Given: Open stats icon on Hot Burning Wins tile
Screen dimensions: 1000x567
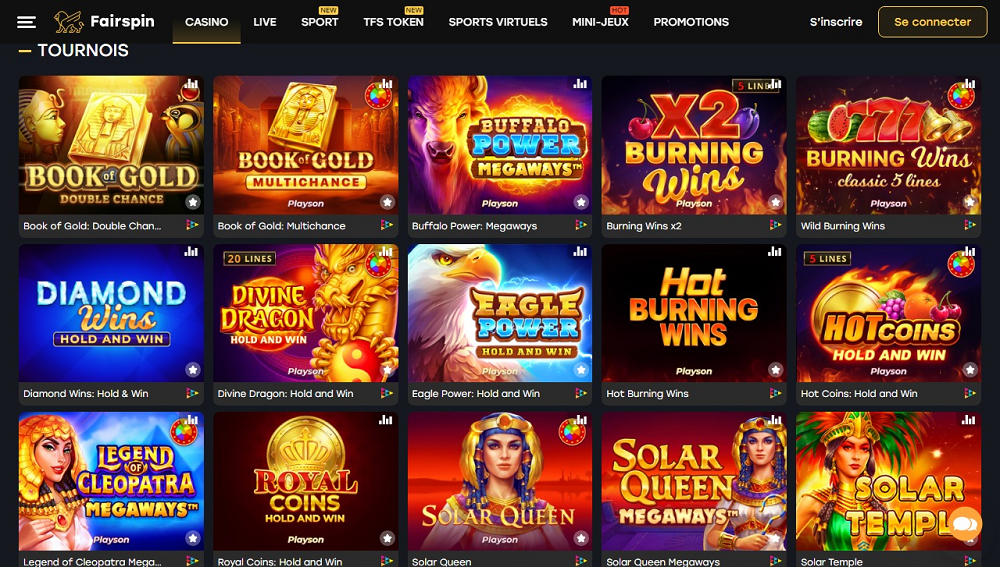Looking at the screenshot, I should [x=774, y=251].
